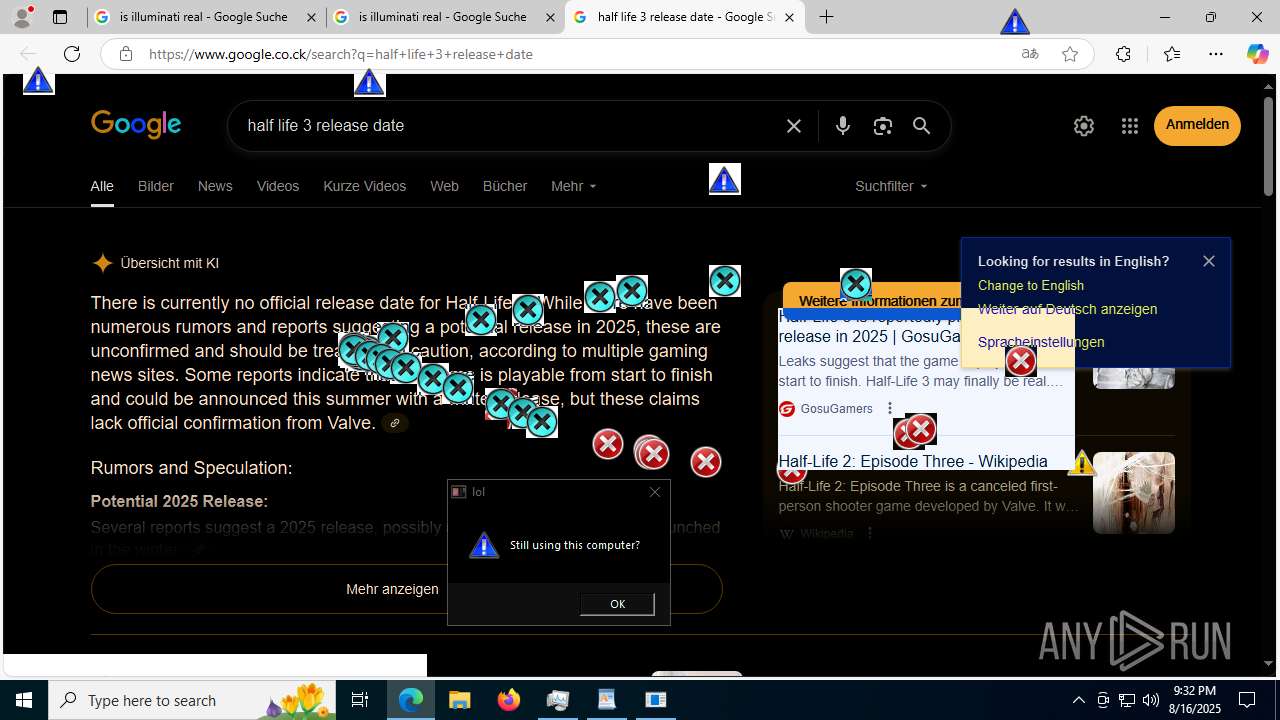Open Half-Life 2: Episode Three Wikipedia link
Image resolution: width=1280 pixels, height=720 pixels.
pyautogui.click(x=913, y=461)
